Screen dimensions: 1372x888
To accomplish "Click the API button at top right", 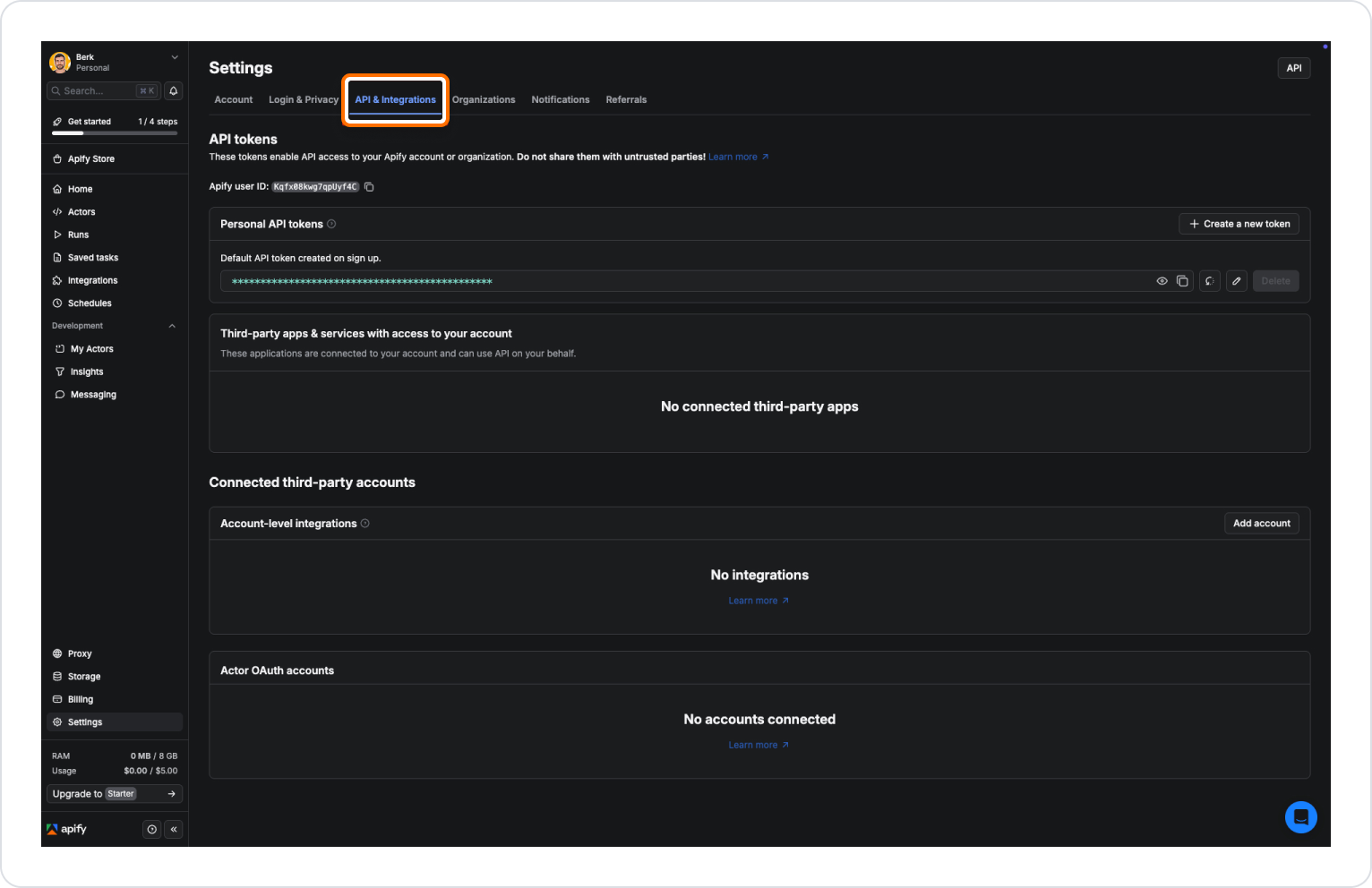I will [1294, 68].
